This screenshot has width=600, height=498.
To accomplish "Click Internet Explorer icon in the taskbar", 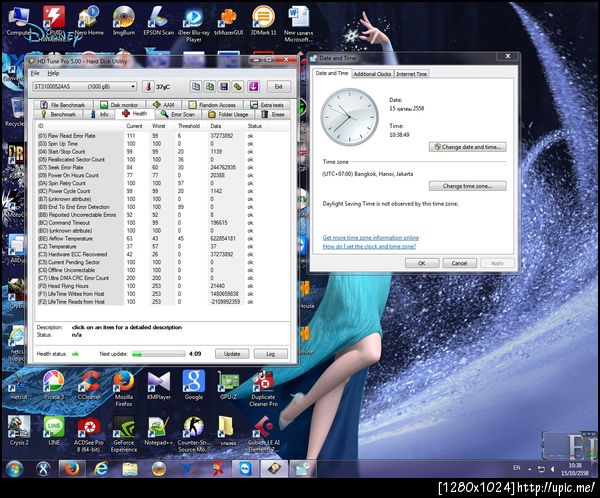I will click(101, 469).
